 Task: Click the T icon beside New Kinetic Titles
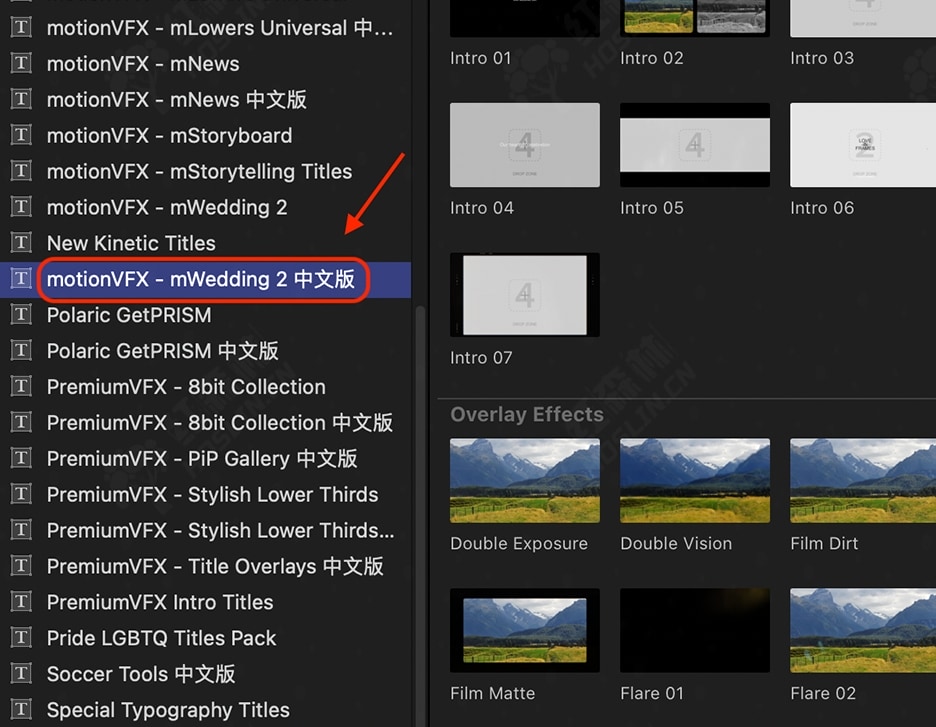[x=21, y=242]
